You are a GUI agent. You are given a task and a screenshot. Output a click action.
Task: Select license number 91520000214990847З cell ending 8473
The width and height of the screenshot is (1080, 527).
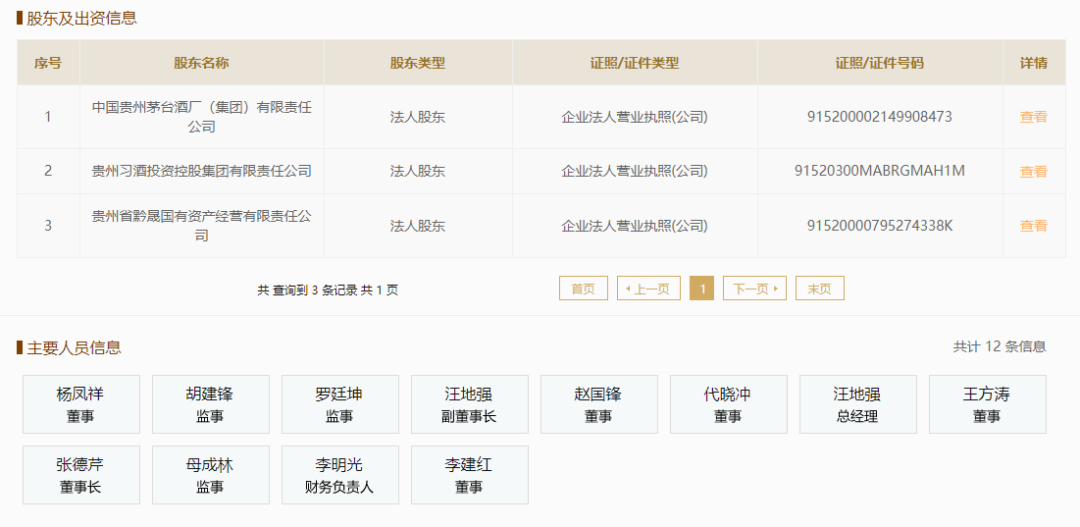[x=880, y=117]
